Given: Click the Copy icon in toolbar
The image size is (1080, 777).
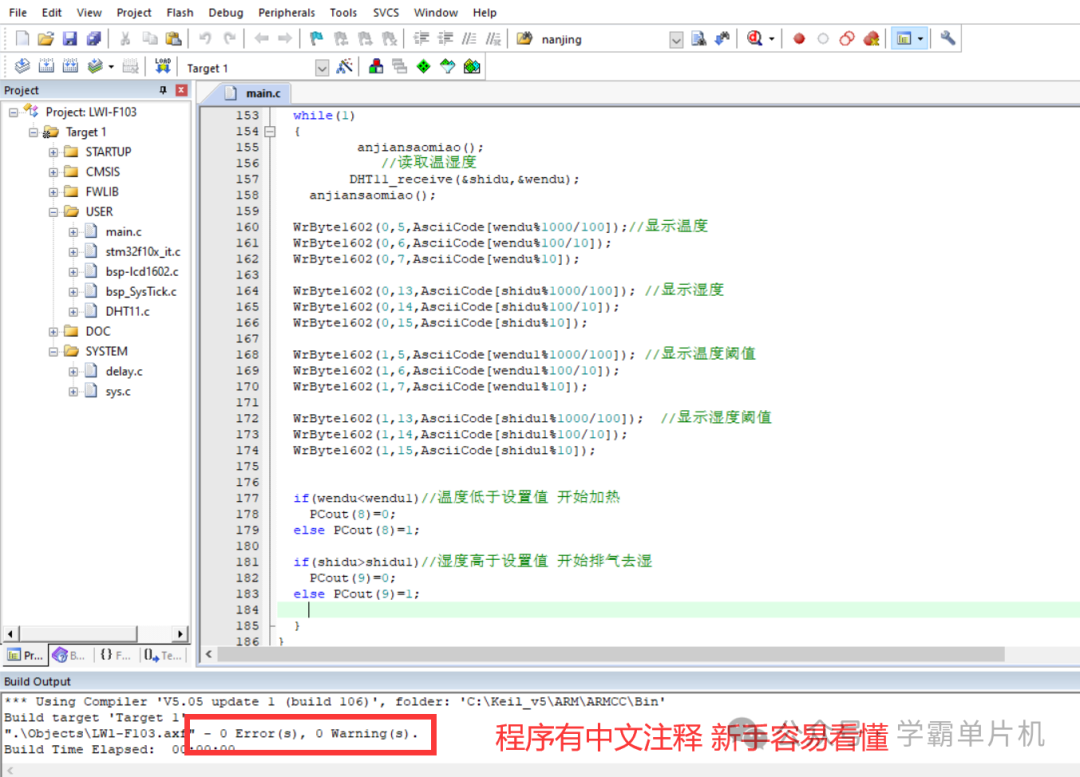Looking at the screenshot, I should point(149,39).
